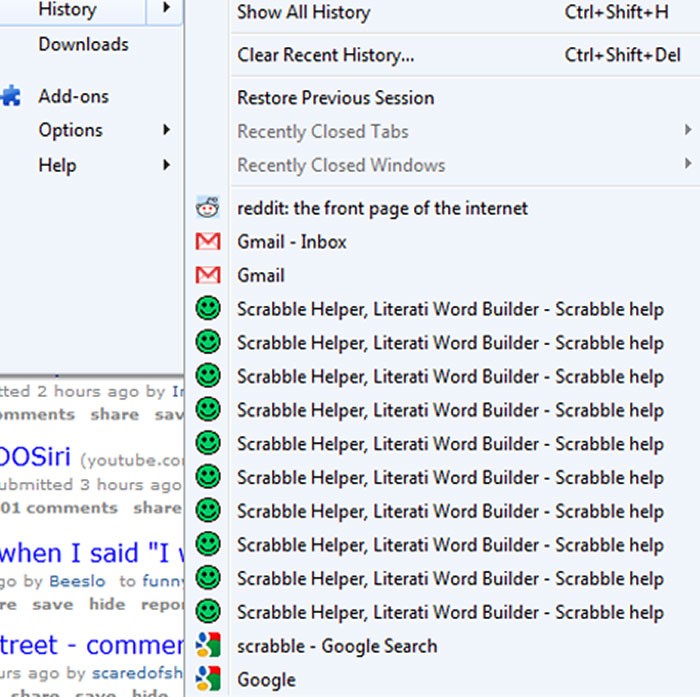Expand the Options submenu arrow
This screenshot has height=697, width=700.
pos(165,130)
